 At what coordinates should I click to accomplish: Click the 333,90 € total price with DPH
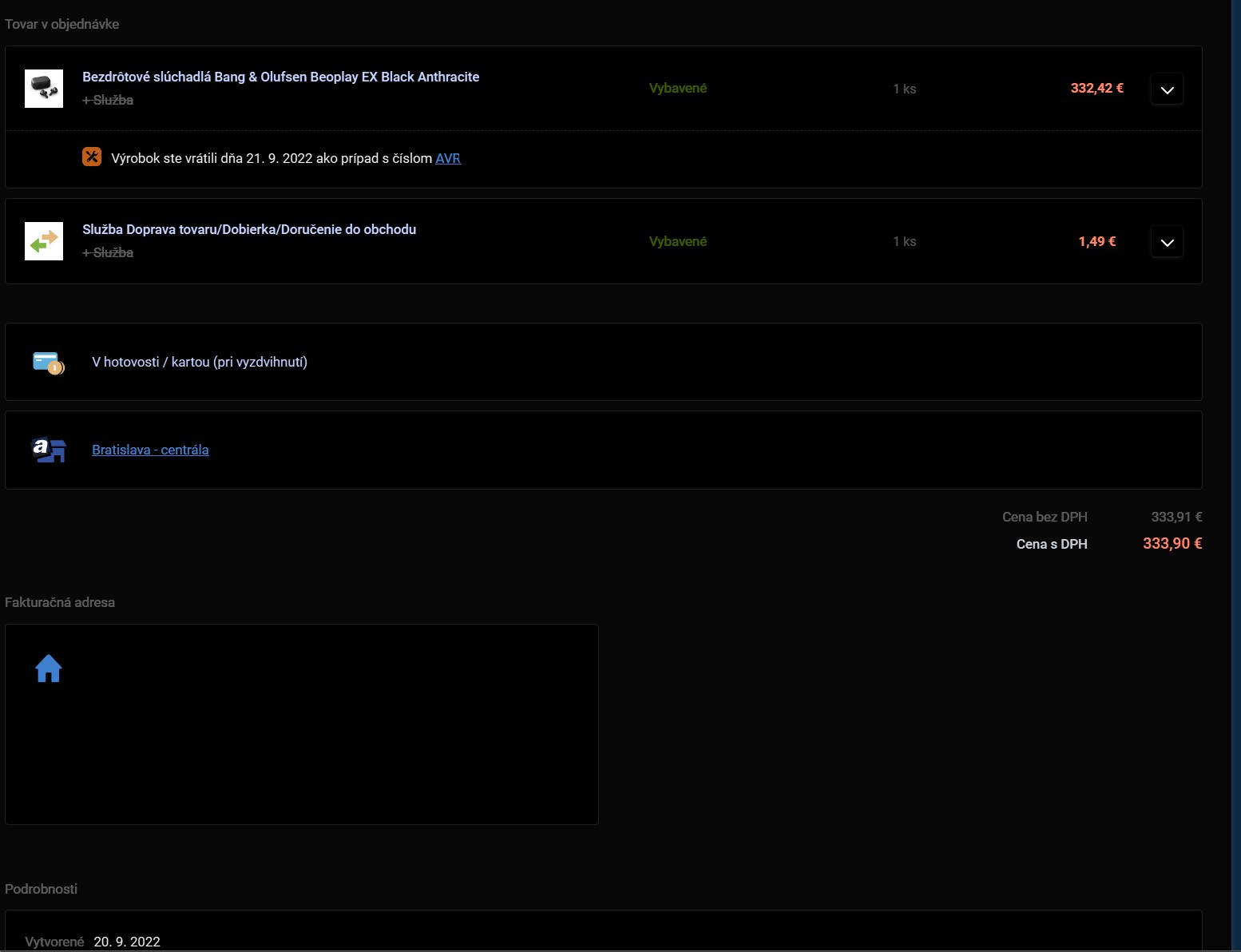click(1172, 543)
